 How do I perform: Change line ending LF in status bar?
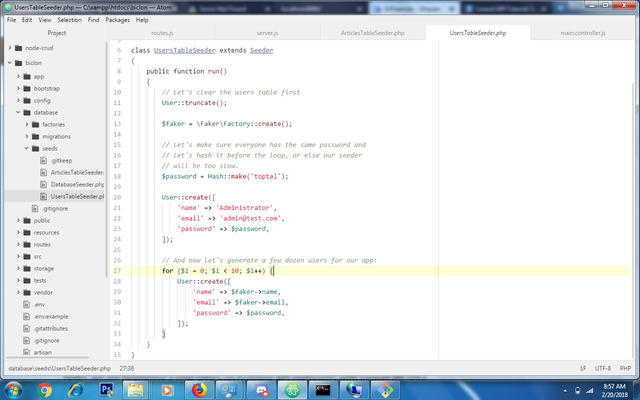coord(583,368)
